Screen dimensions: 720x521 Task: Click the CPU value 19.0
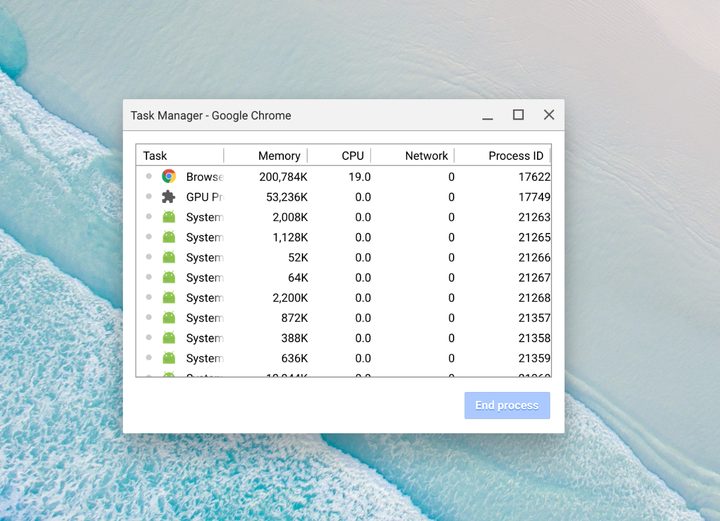click(360, 177)
